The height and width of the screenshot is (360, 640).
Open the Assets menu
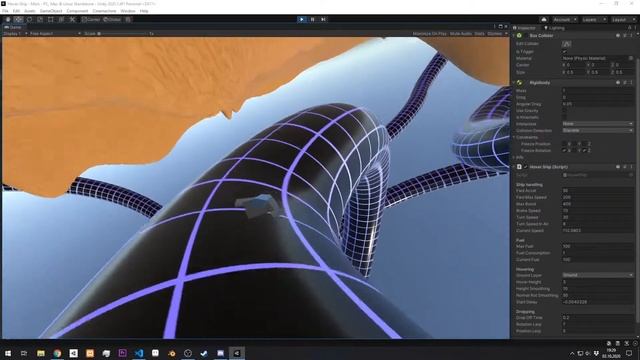30,11
